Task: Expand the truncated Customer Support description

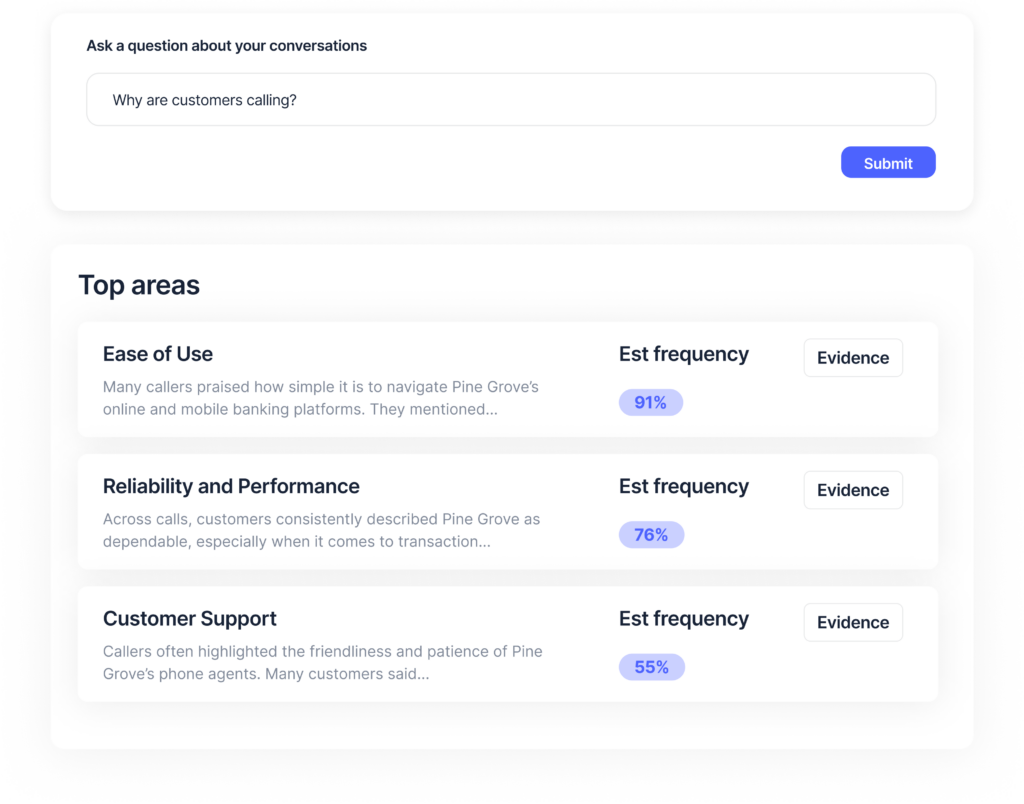Action: [x=323, y=662]
